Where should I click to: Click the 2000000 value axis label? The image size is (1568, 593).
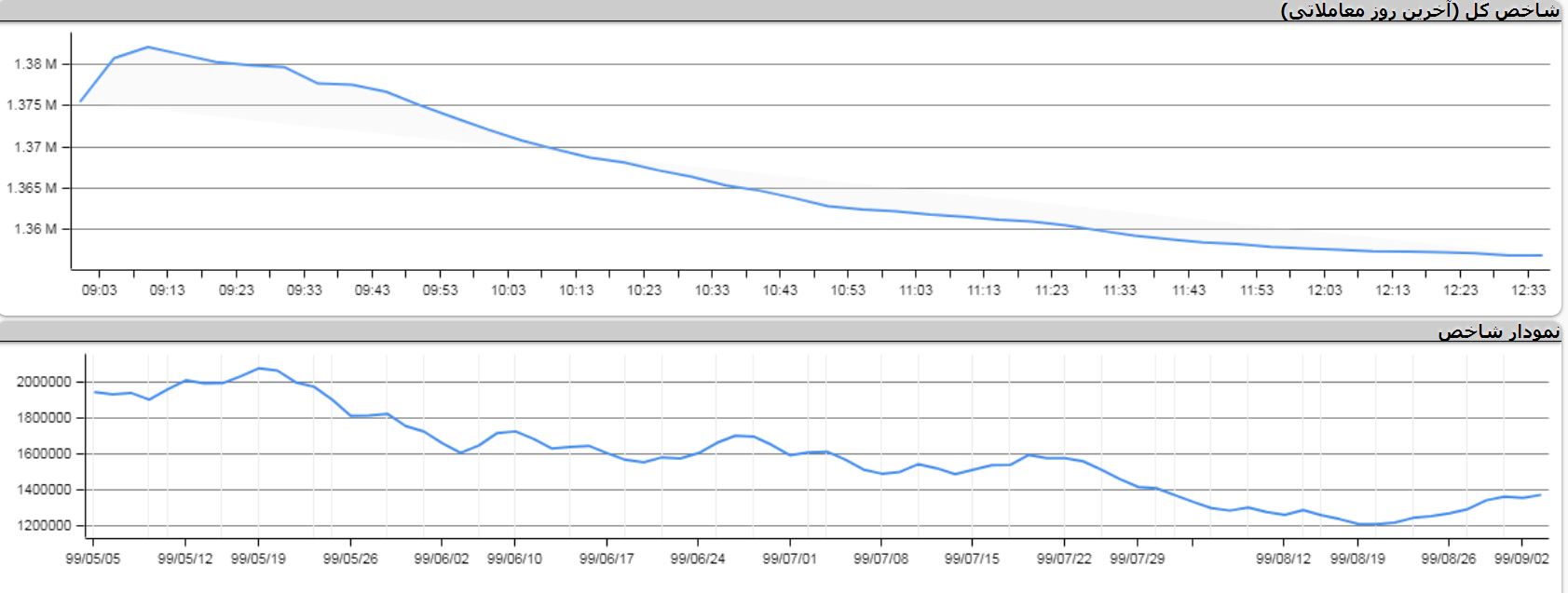(44, 382)
